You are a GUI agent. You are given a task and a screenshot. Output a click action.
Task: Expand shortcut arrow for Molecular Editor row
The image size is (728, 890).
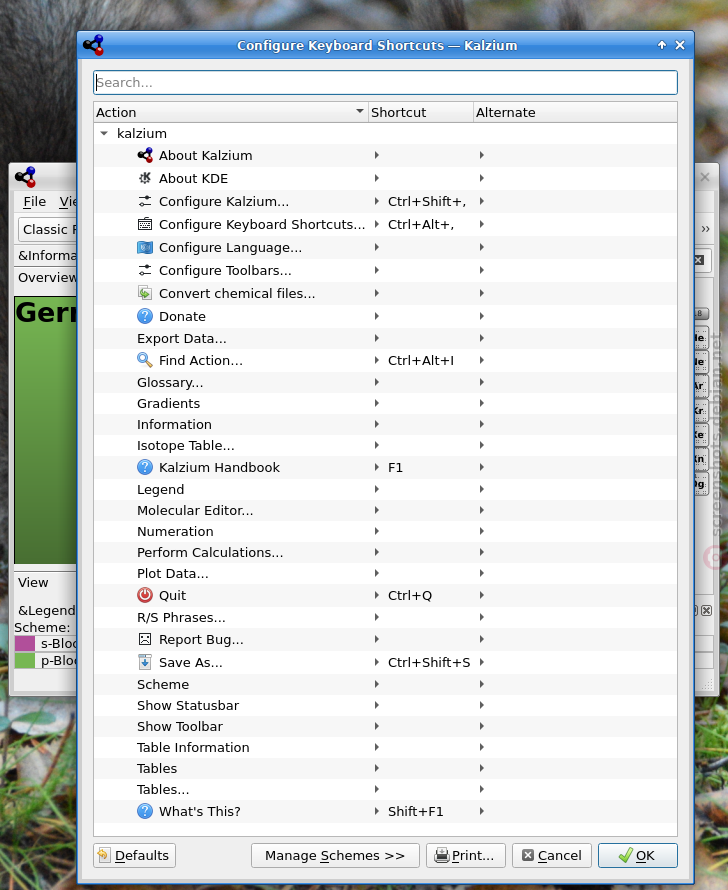(x=377, y=510)
